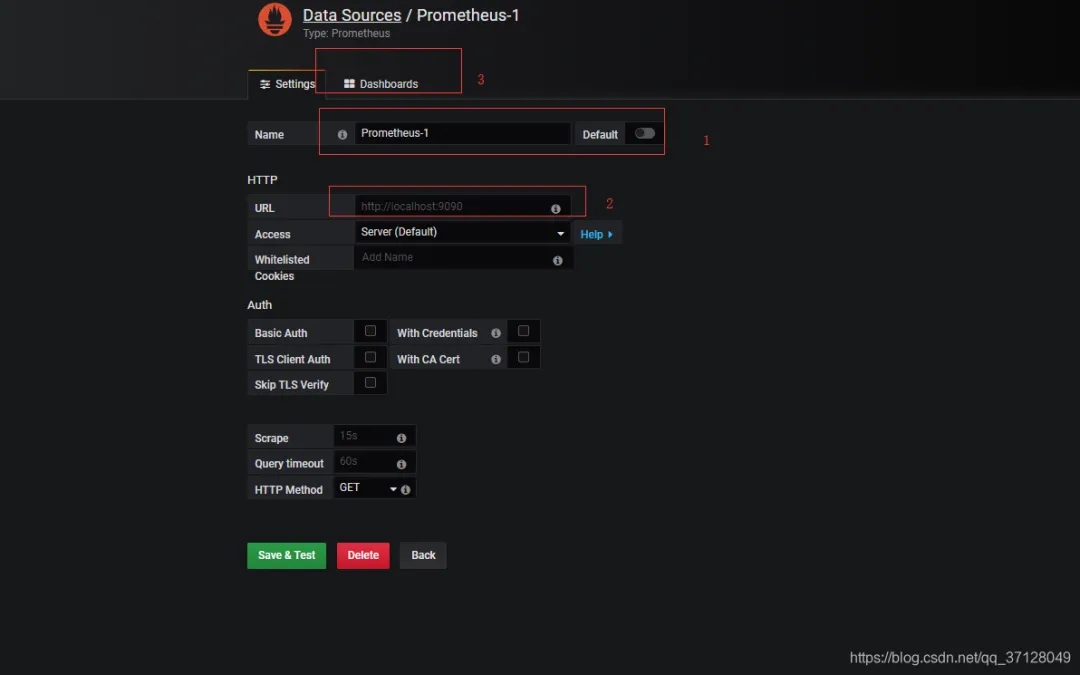
Task: Click the Query timeout info icon
Action: click(402, 464)
